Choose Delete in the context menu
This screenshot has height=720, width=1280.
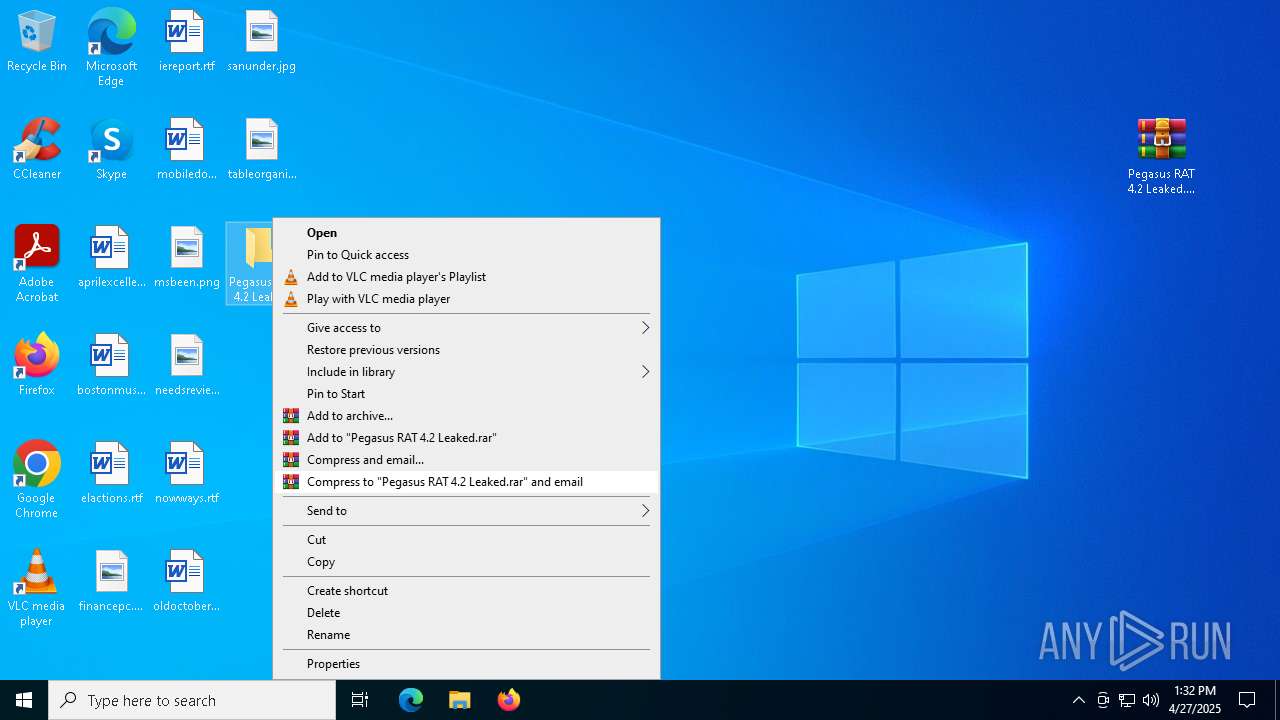coord(466,613)
